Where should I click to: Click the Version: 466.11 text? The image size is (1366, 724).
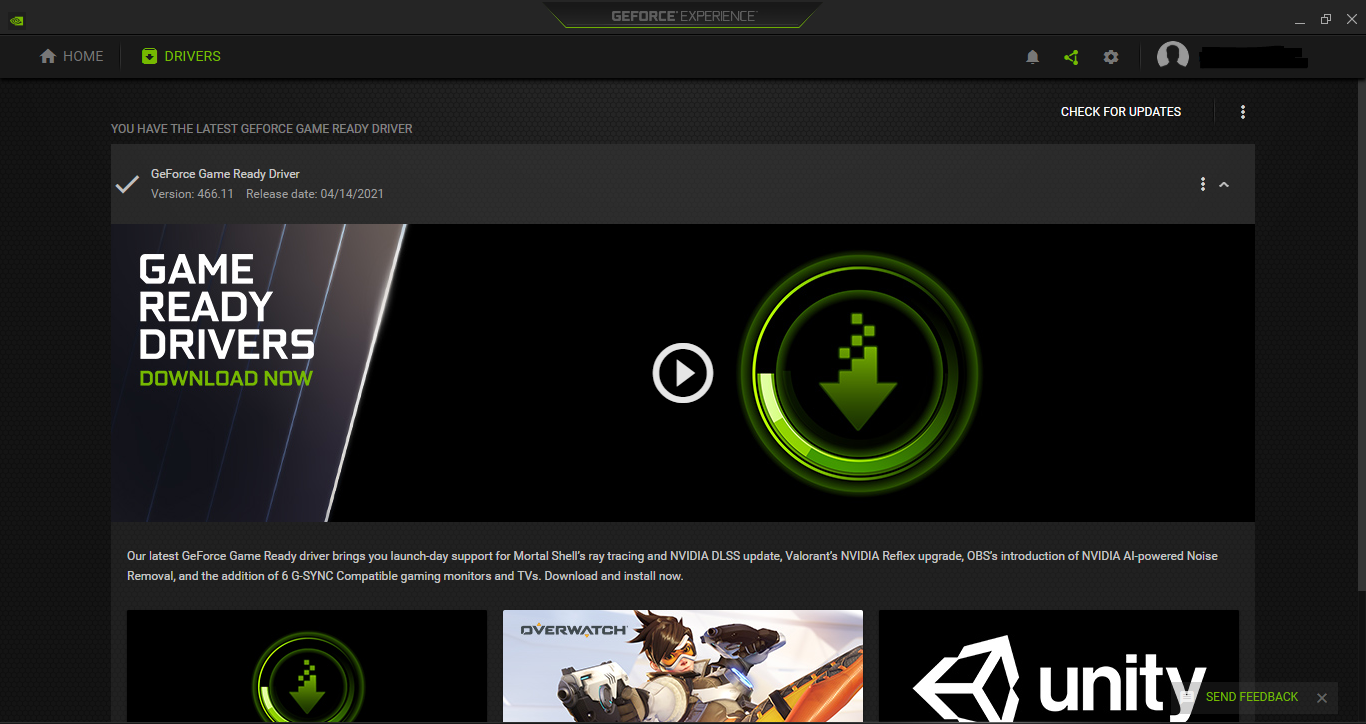pos(192,194)
